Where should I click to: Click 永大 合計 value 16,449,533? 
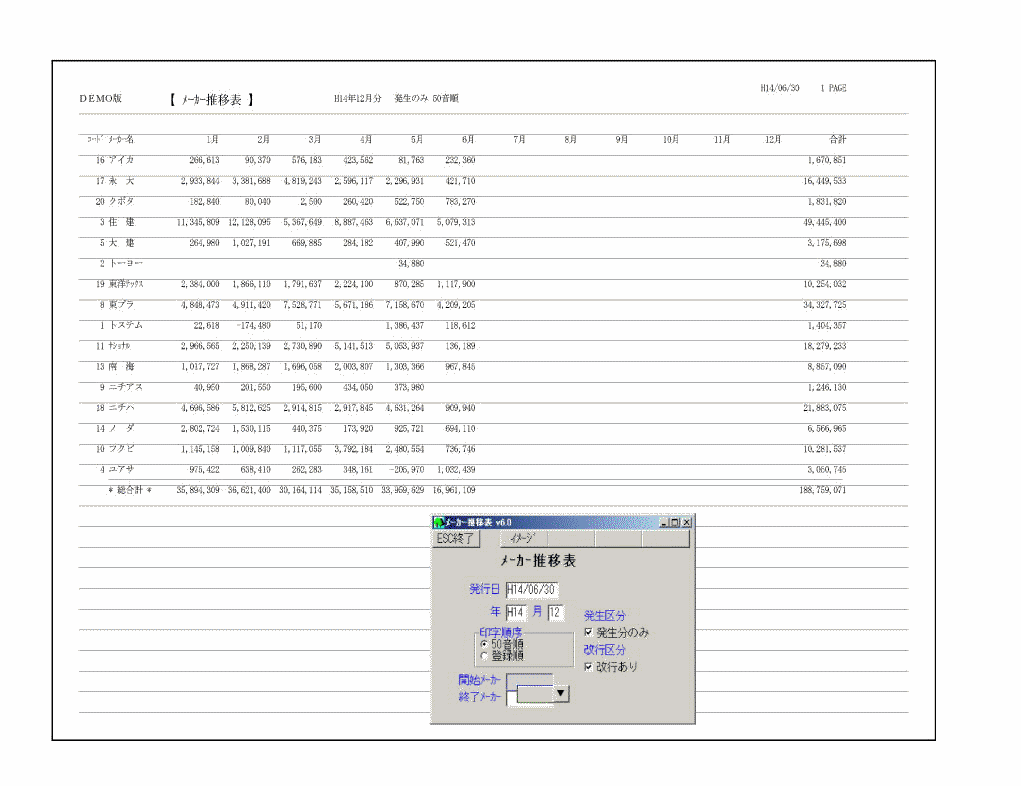[x=825, y=180]
